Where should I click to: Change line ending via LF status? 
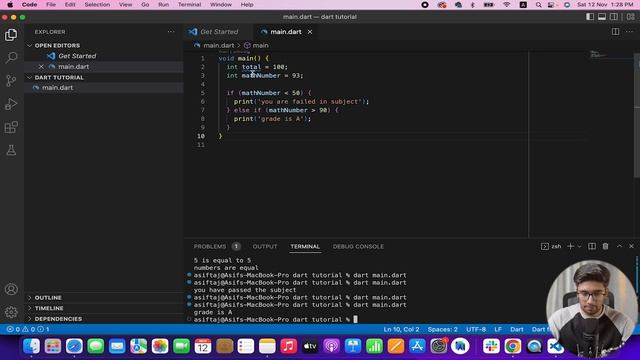[498, 329]
